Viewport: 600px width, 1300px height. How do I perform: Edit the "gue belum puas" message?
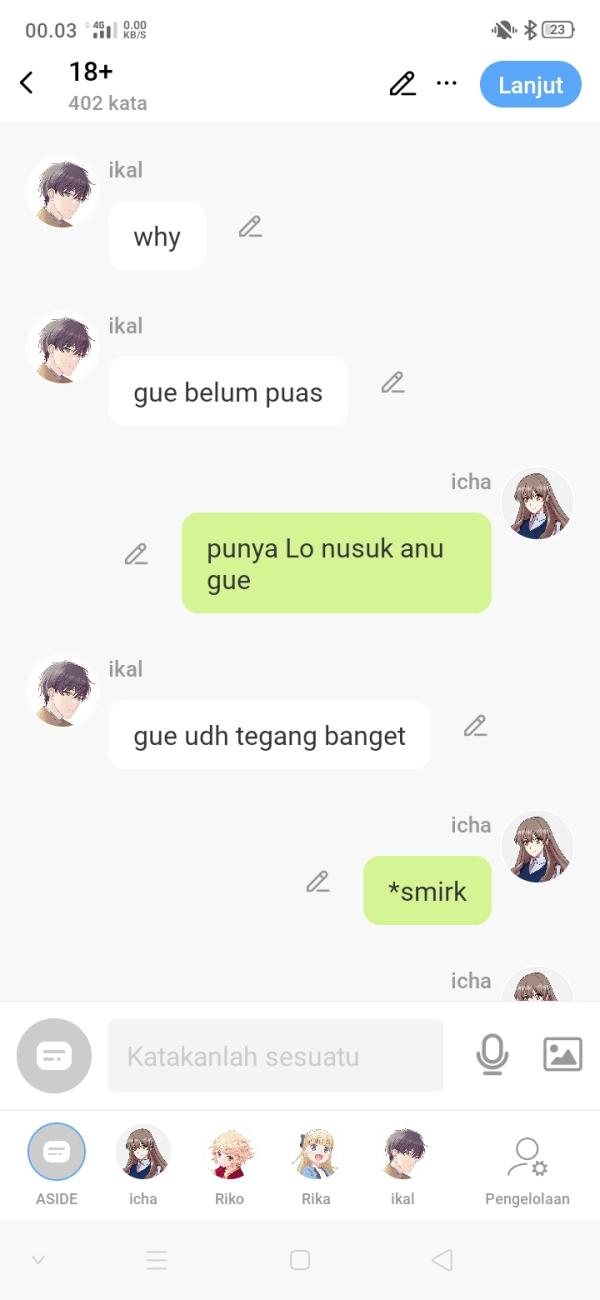393,382
